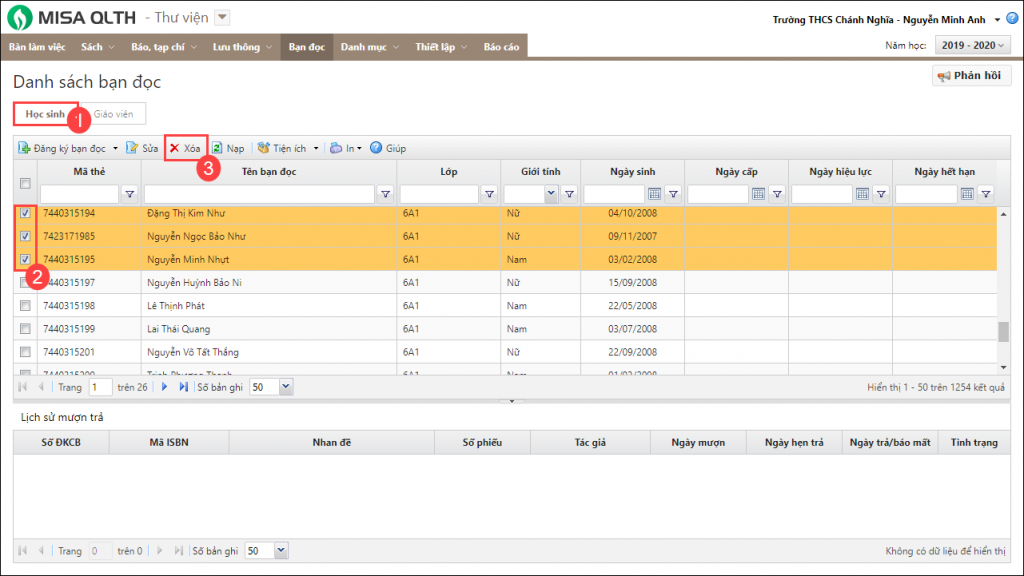Click the Phản hồi feedback button

[972, 76]
